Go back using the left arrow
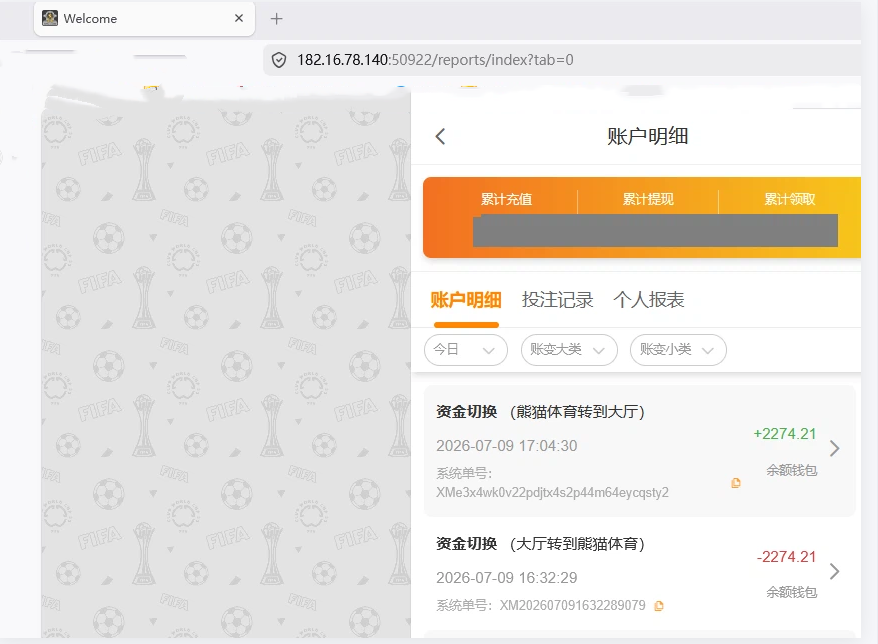 click(440, 136)
